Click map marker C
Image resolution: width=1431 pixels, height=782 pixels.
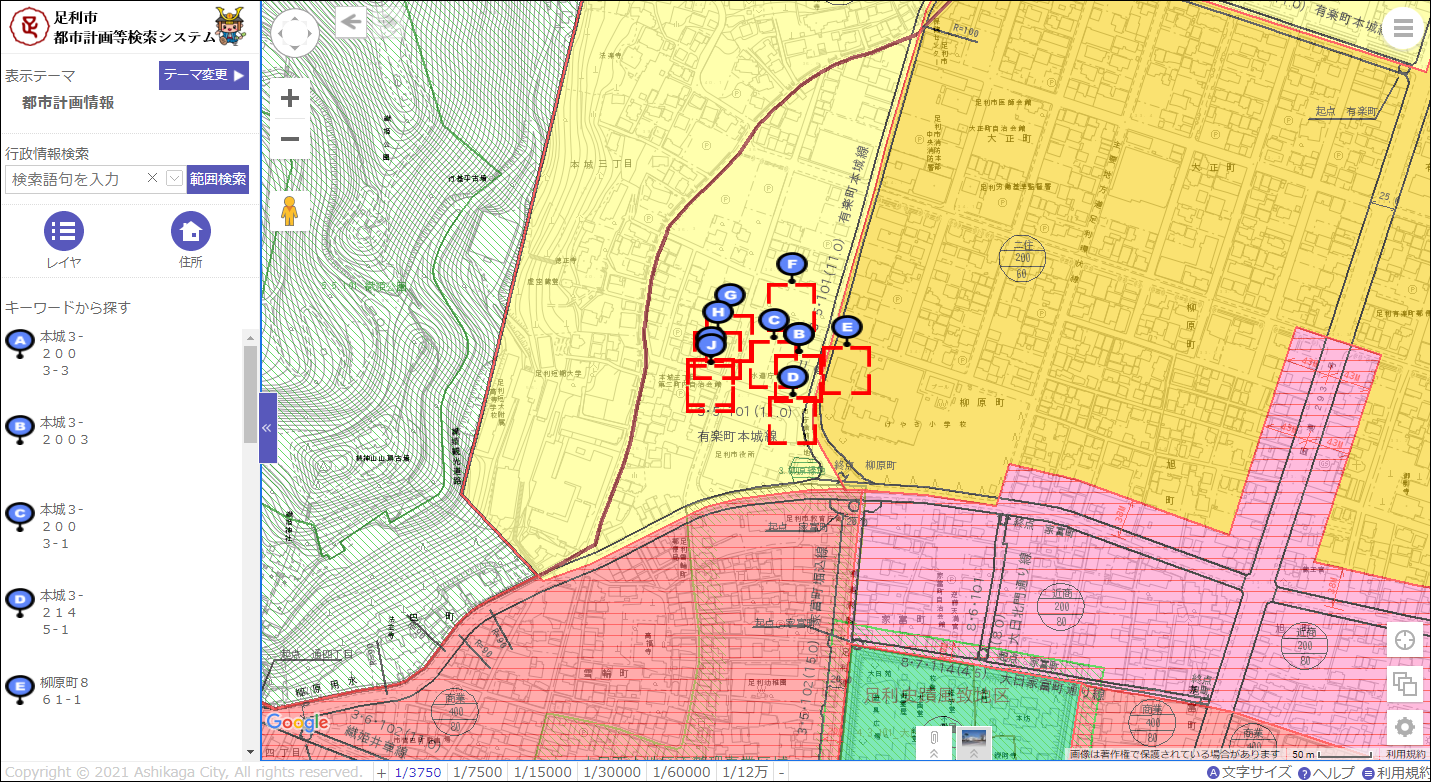pyautogui.click(x=773, y=321)
